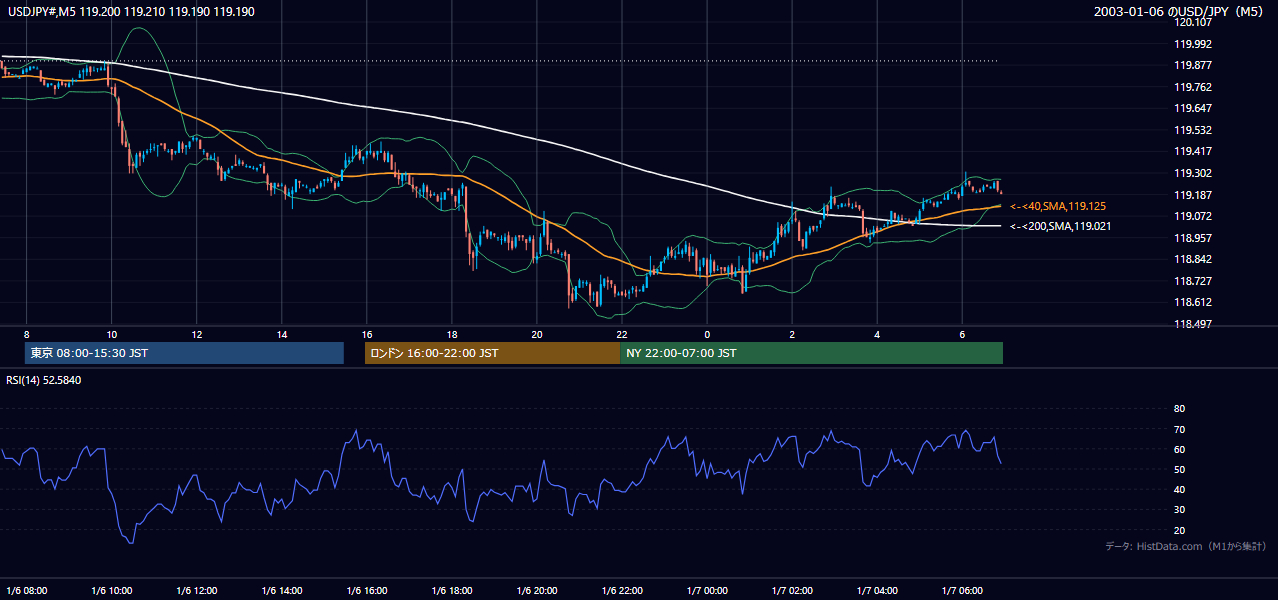Click hour tick 0 on chart axis

[707, 334]
